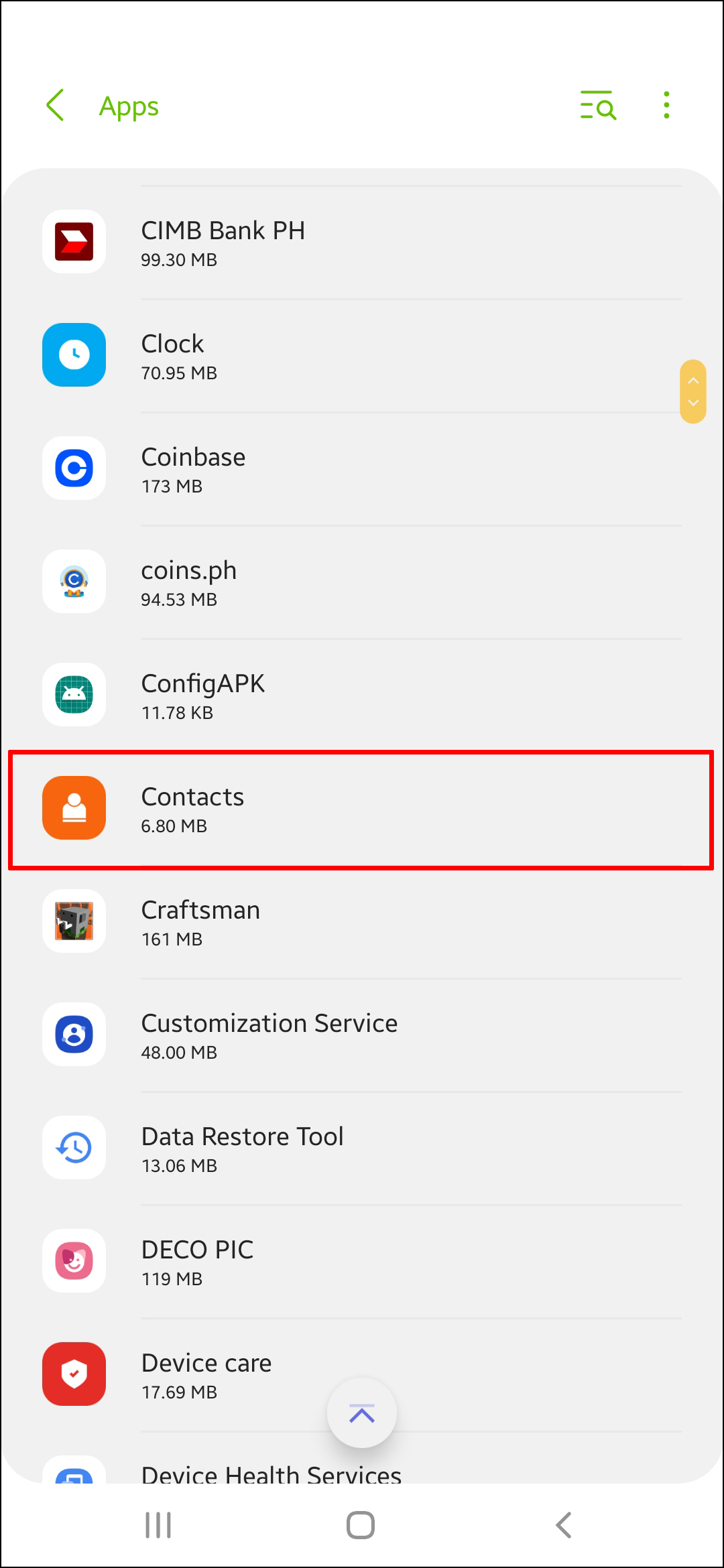Viewport: 724px width, 1568px height.
Task: Tap the ConfigAPK android icon
Action: tap(74, 695)
